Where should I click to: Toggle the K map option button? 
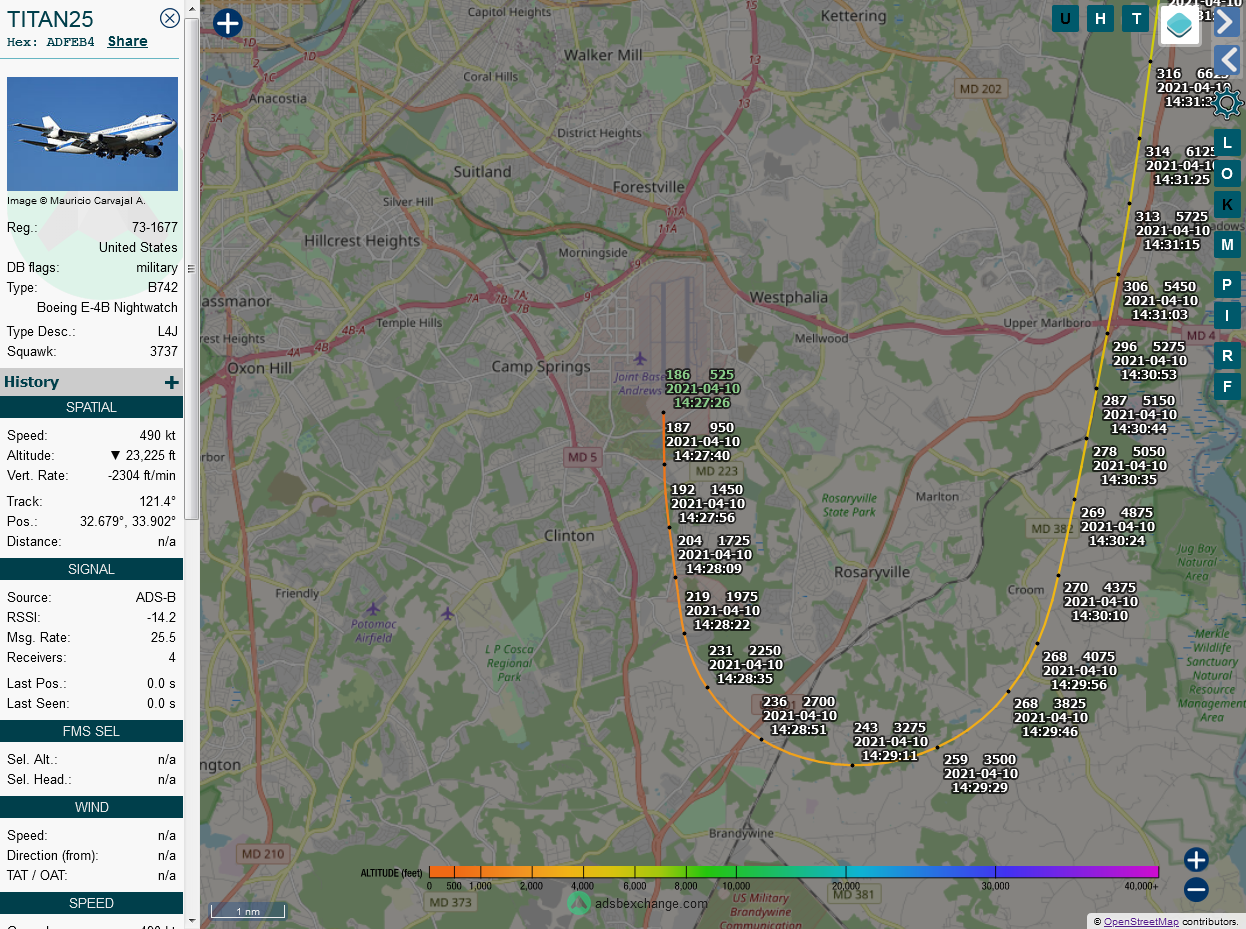[1227, 204]
